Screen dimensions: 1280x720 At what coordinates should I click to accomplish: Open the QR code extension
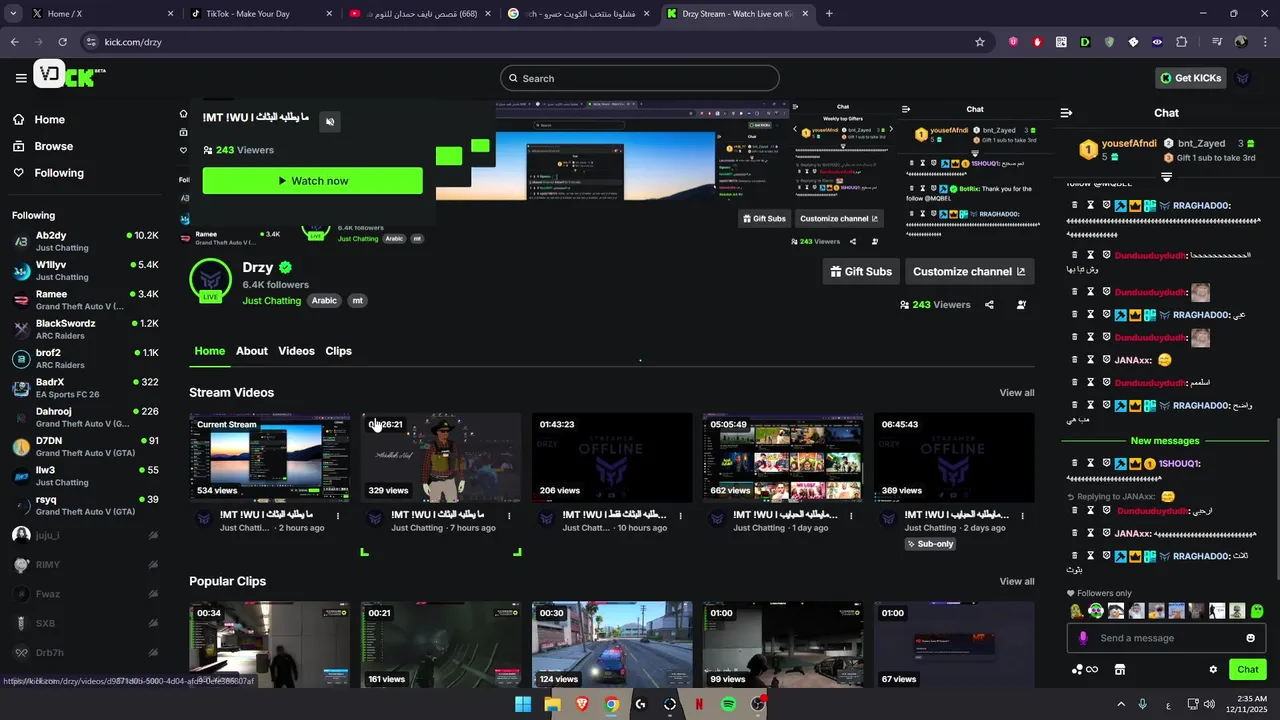[1061, 42]
